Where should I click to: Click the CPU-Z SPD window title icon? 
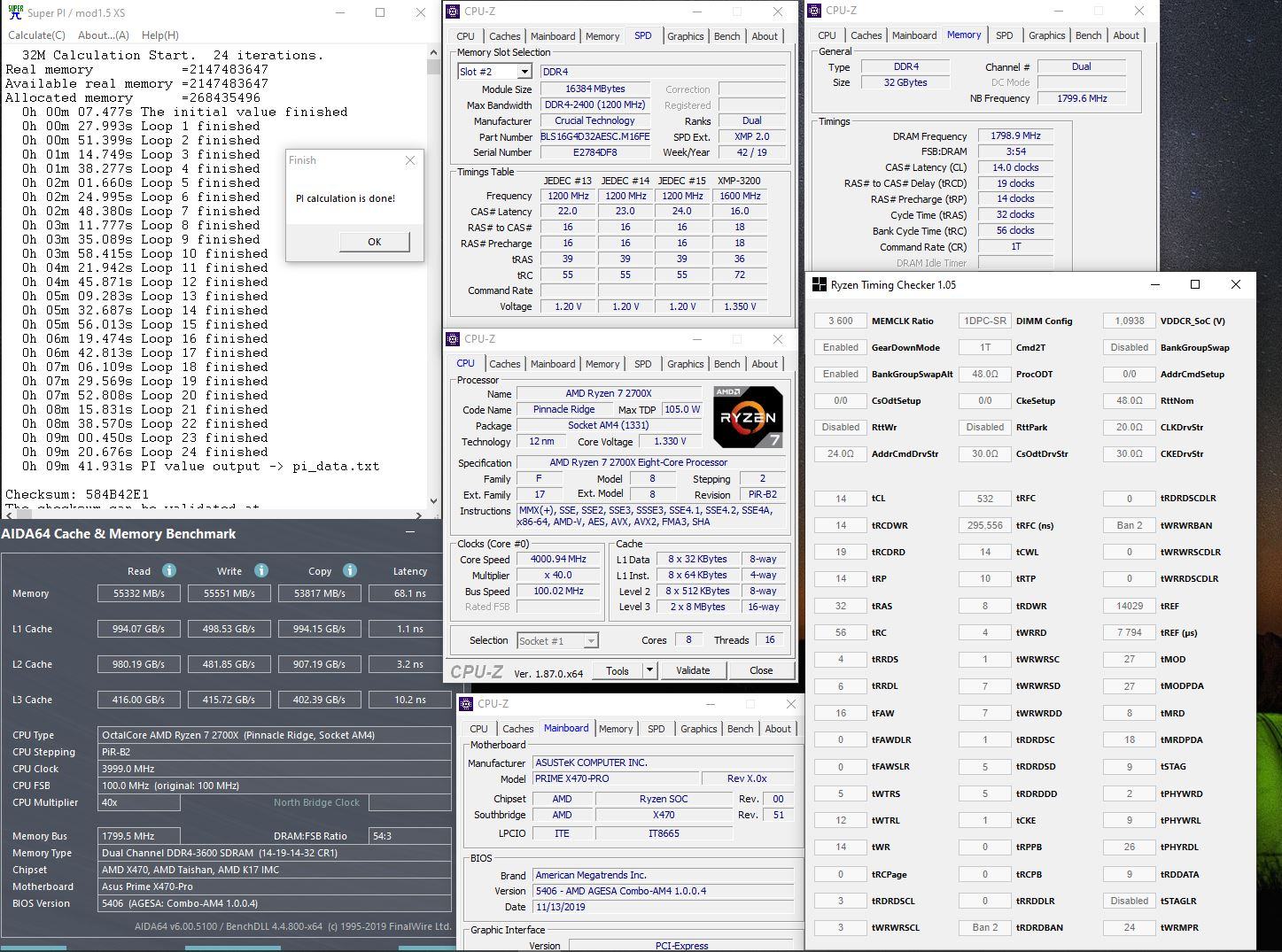point(453,12)
